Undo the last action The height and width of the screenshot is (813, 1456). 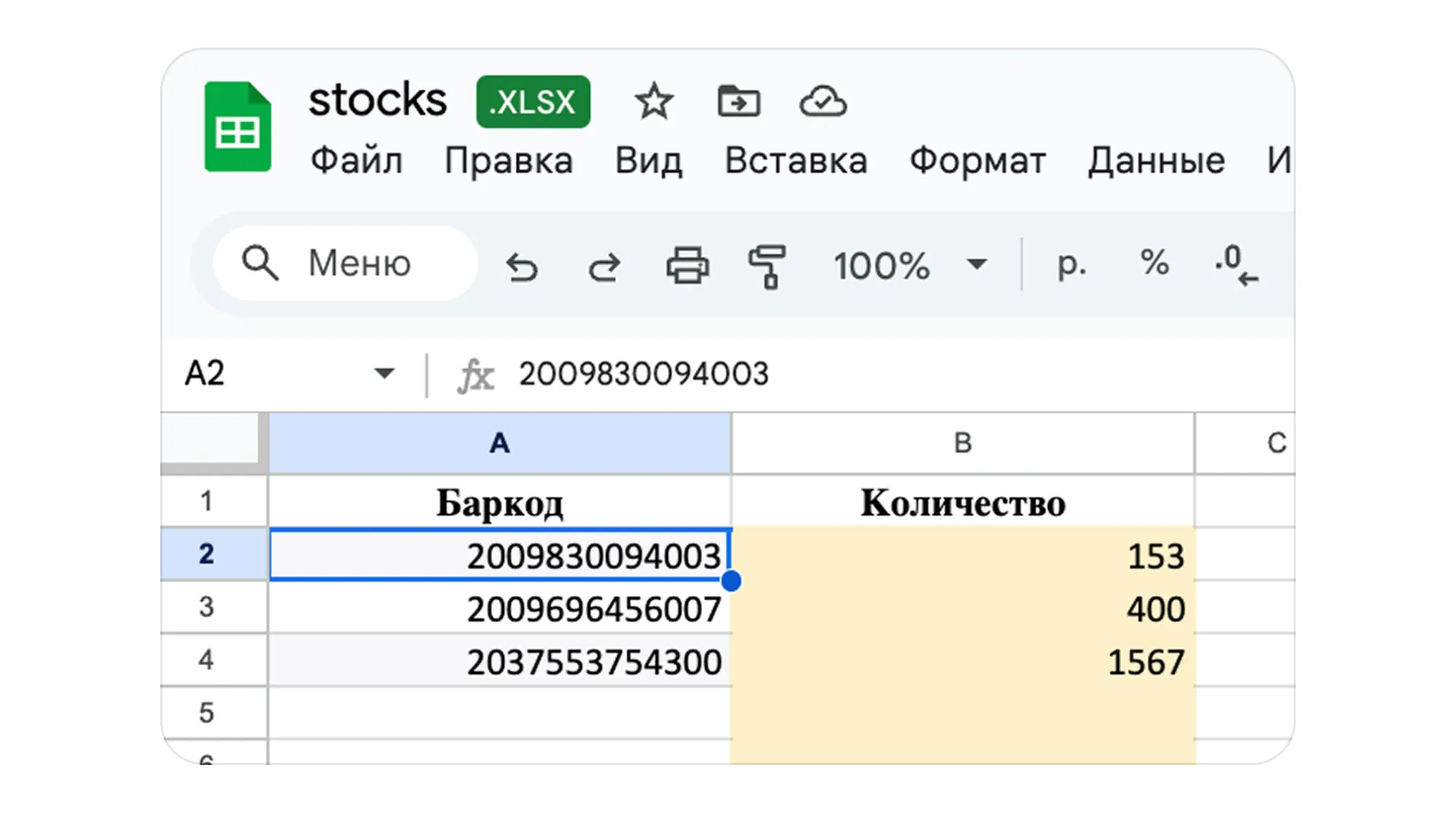pyautogui.click(x=522, y=266)
